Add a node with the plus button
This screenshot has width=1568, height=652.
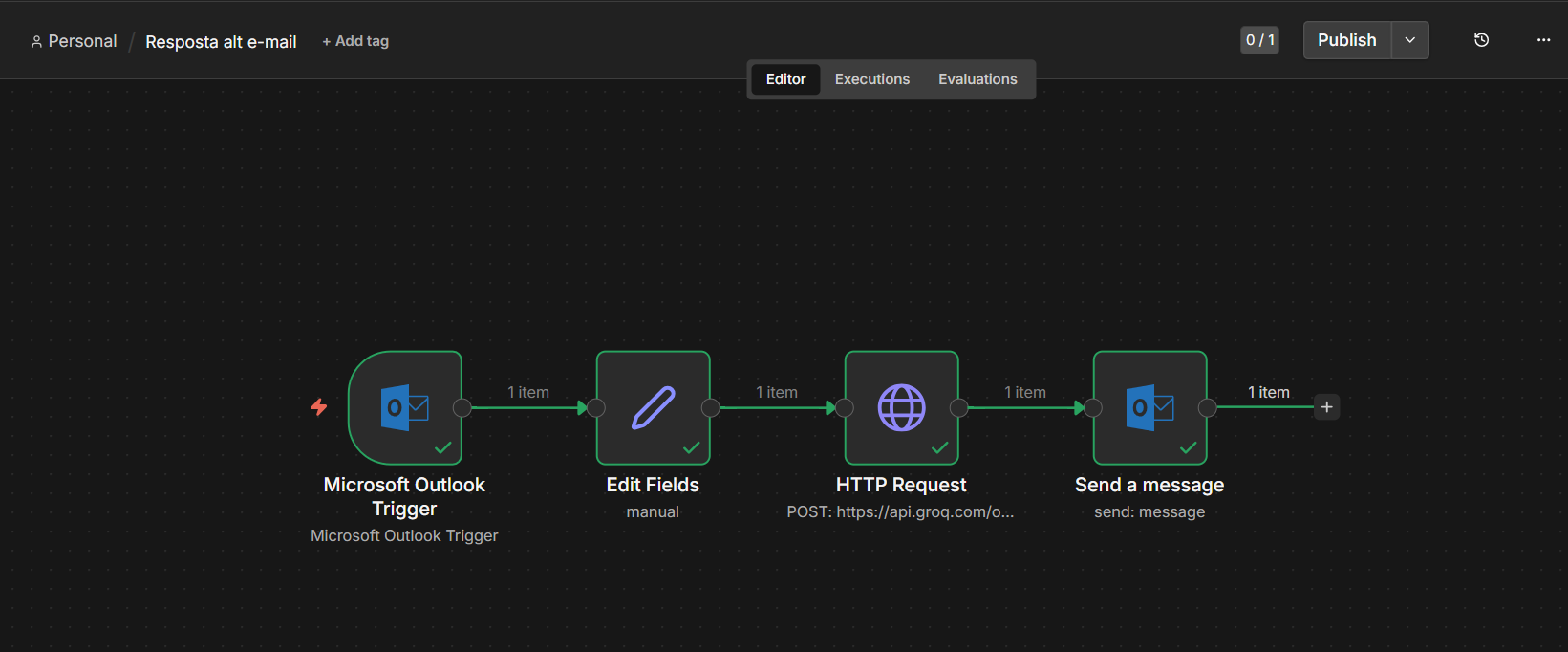(1326, 407)
